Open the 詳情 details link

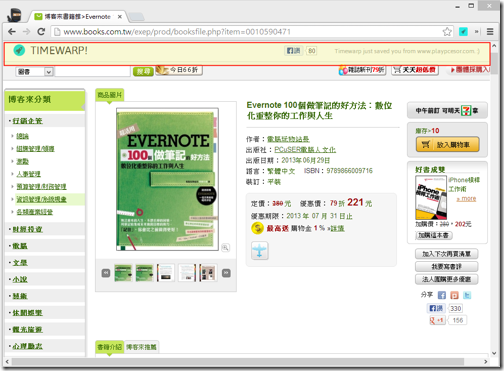point(337,228)
